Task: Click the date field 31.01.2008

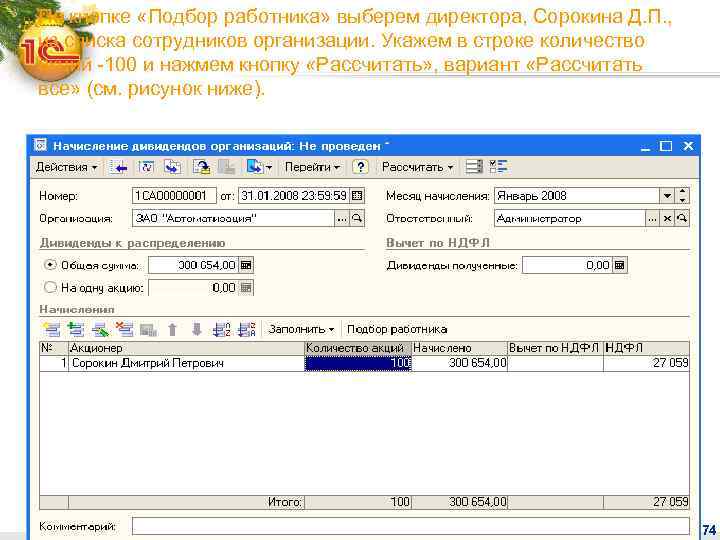Action: pyautogui.click(x=293, y=196)
